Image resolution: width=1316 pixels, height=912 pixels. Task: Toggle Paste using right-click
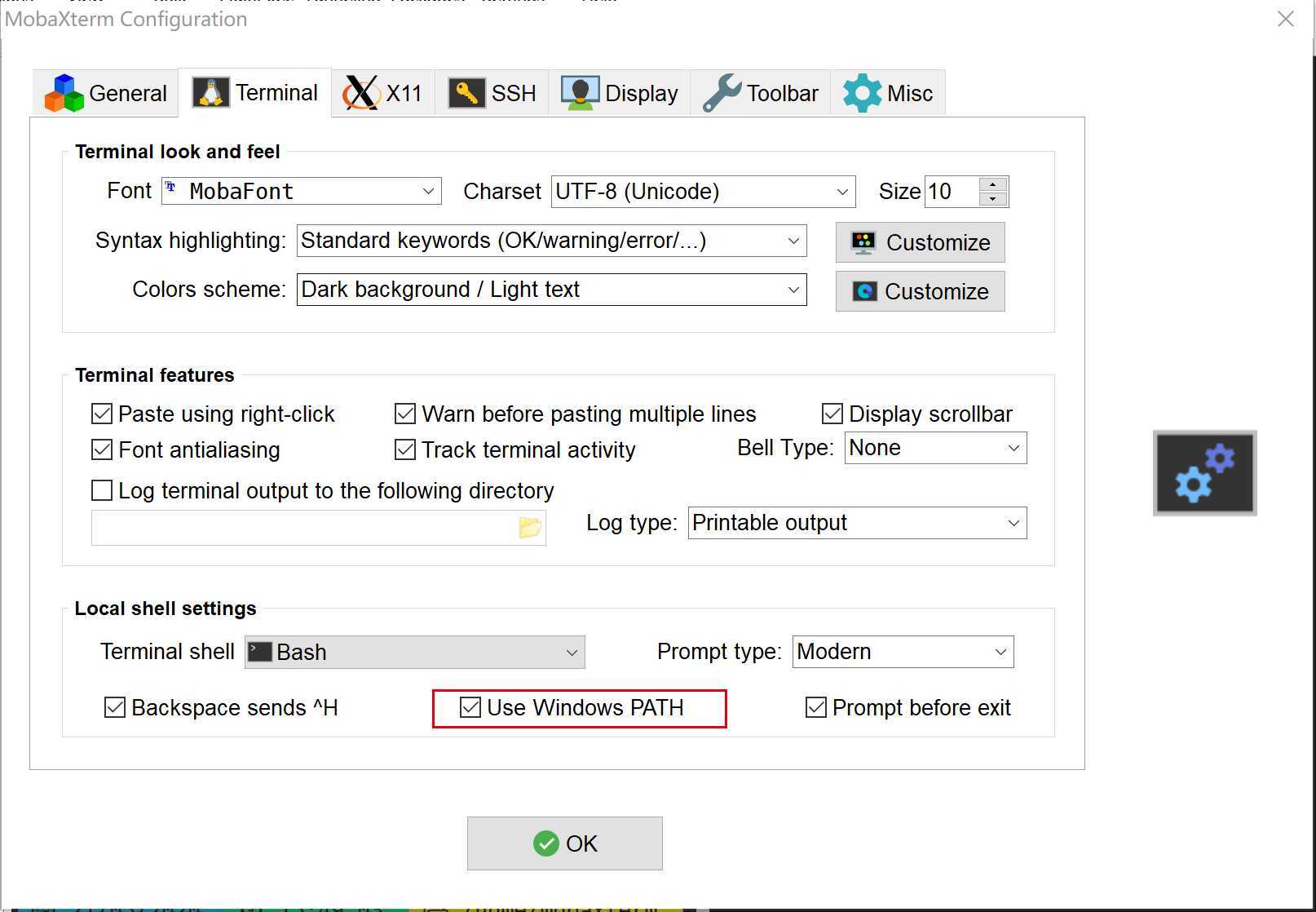coord(102,414)
